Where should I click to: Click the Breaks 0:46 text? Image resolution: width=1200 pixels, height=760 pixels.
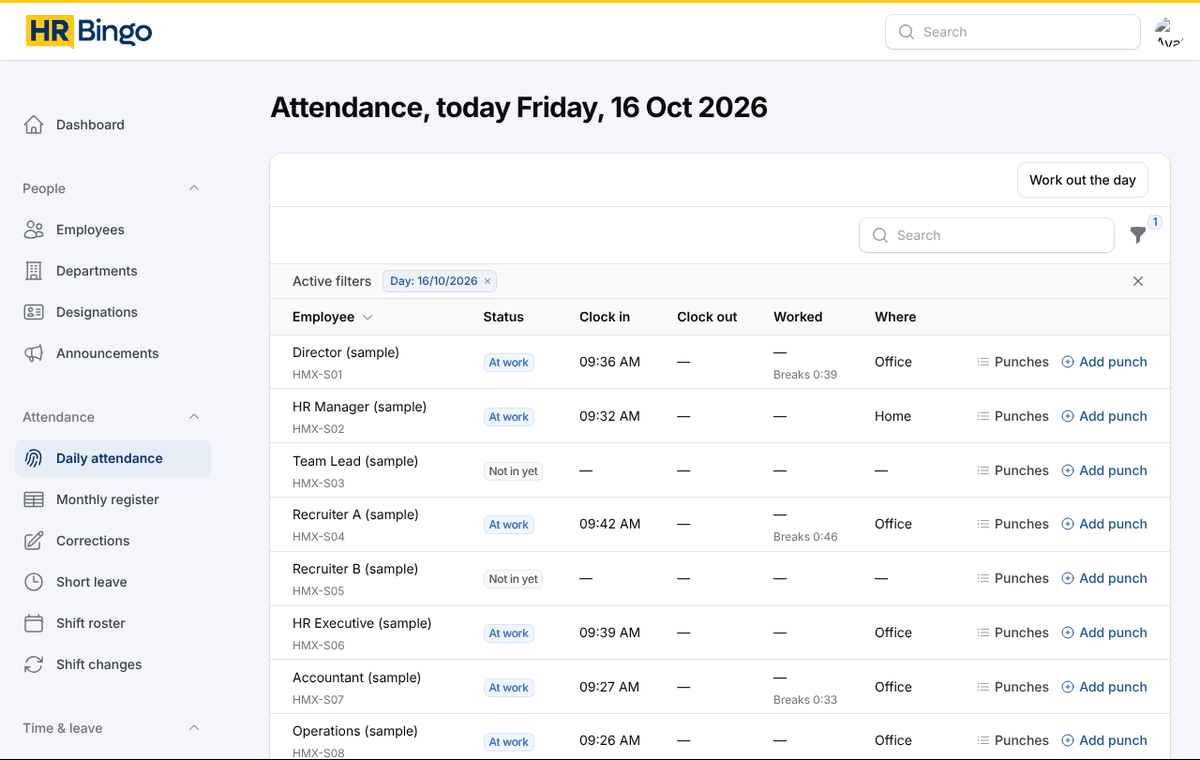click(x=805, y=537)
